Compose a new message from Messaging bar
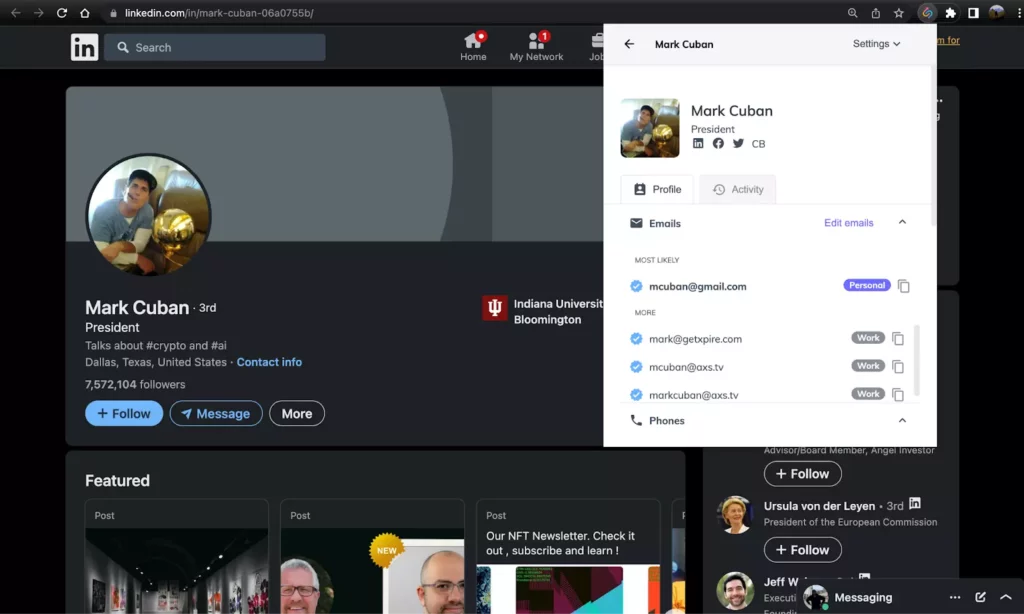Image resolution: width=1024 pixels, height=614 pixels. pyautogui.click(x=980, y=597)
